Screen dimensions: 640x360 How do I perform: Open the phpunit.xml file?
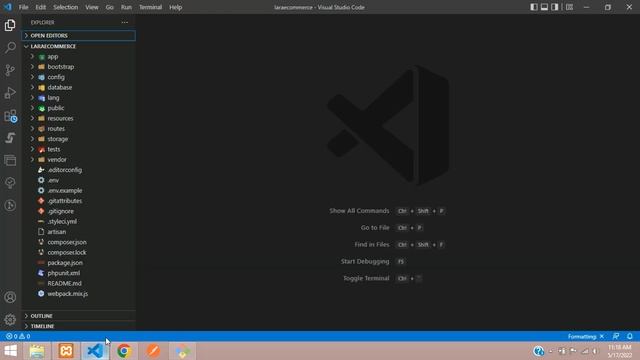pyautogui.click(x=78, y=273)
